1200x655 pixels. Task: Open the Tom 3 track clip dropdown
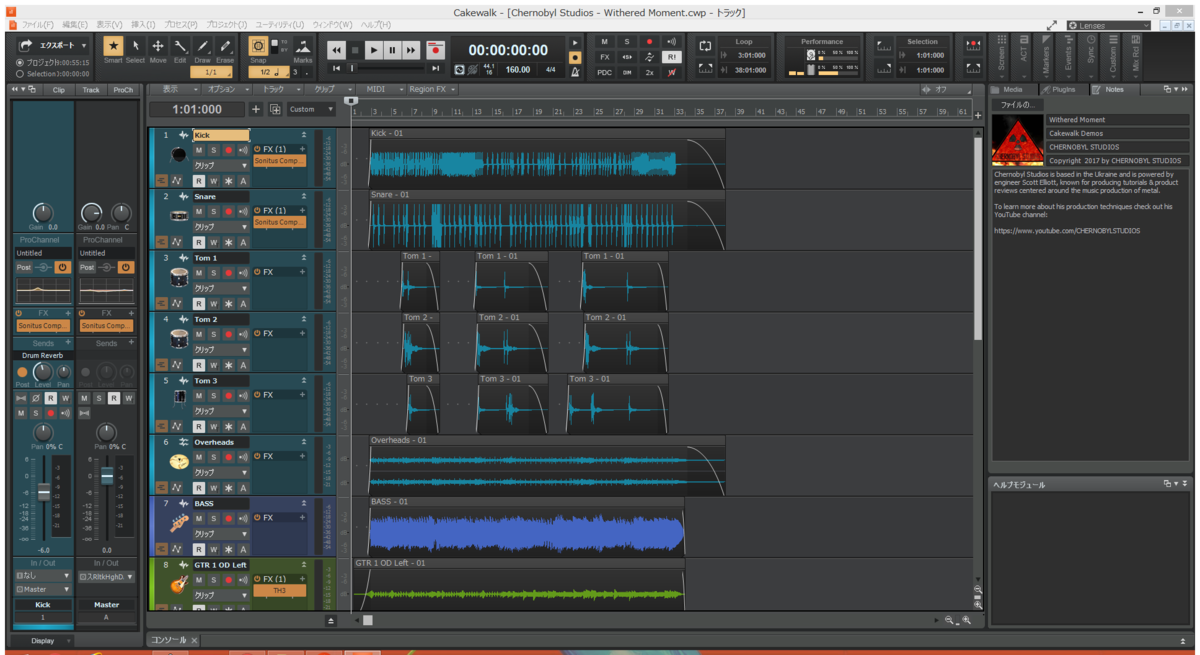coord(220,410)
